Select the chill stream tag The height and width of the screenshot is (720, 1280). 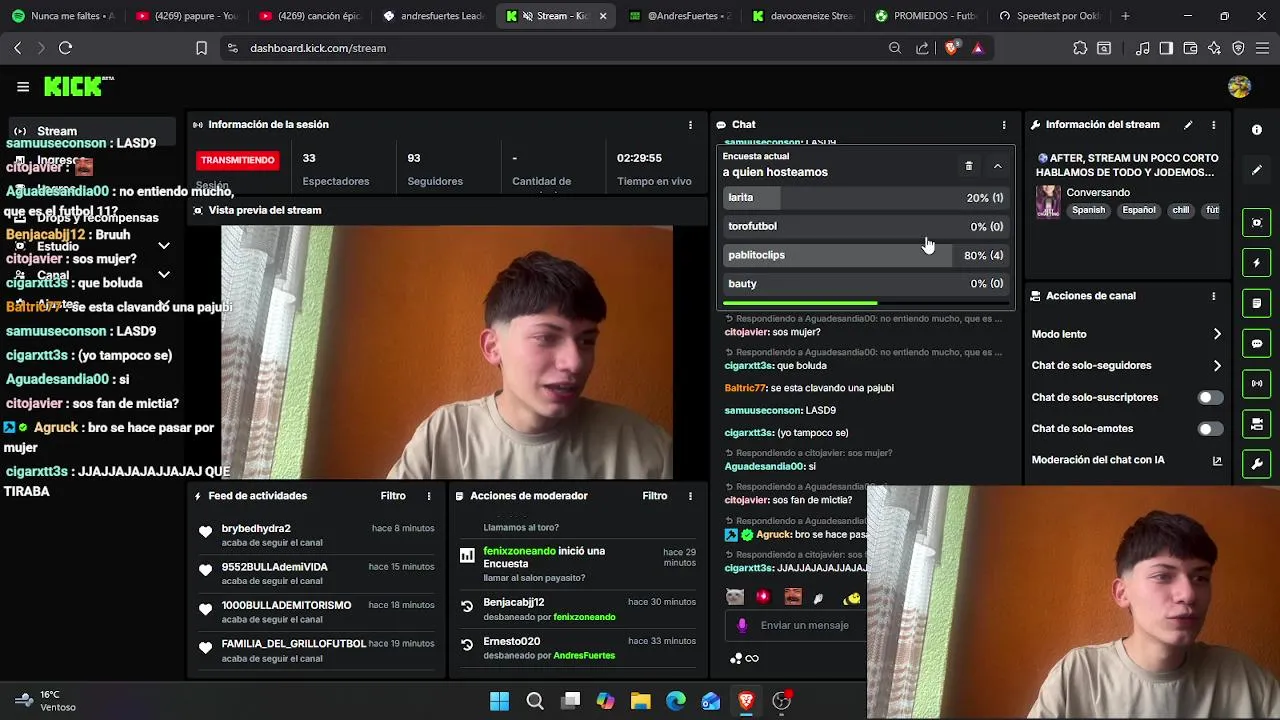point(1181,211)
